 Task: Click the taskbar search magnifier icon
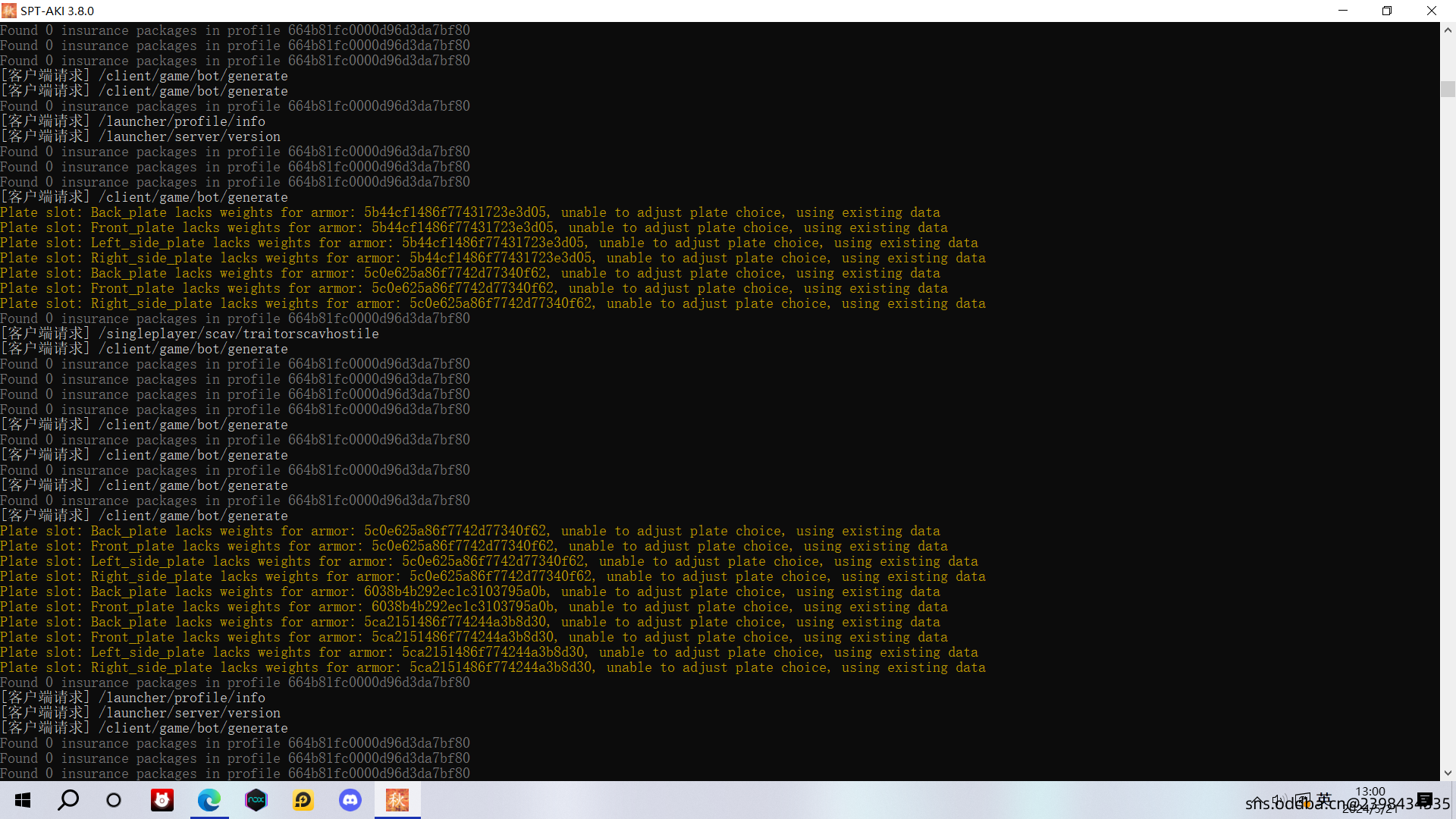click(68, 800)
